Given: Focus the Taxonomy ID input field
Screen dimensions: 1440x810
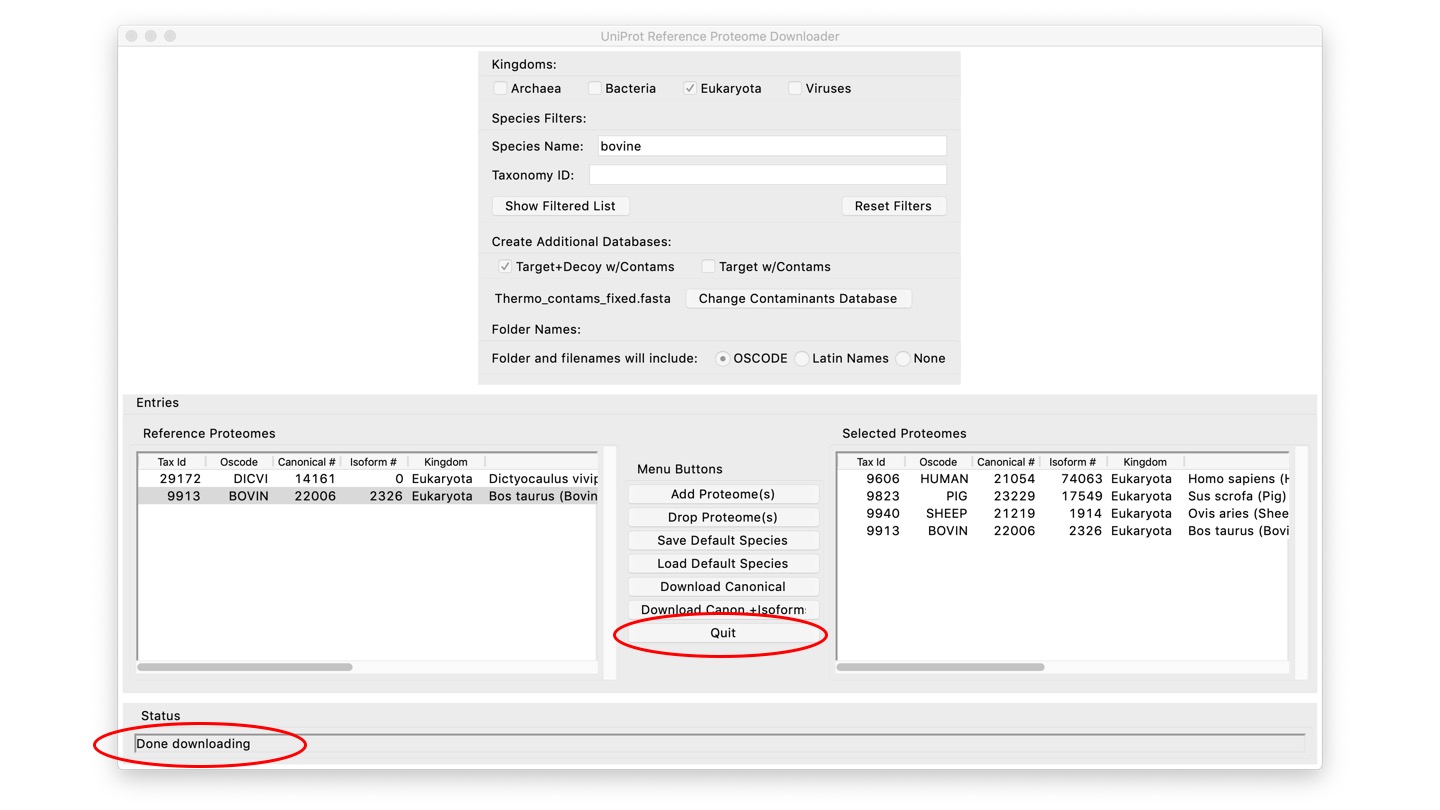Looking at the screenshot, I should click(768, 175).
